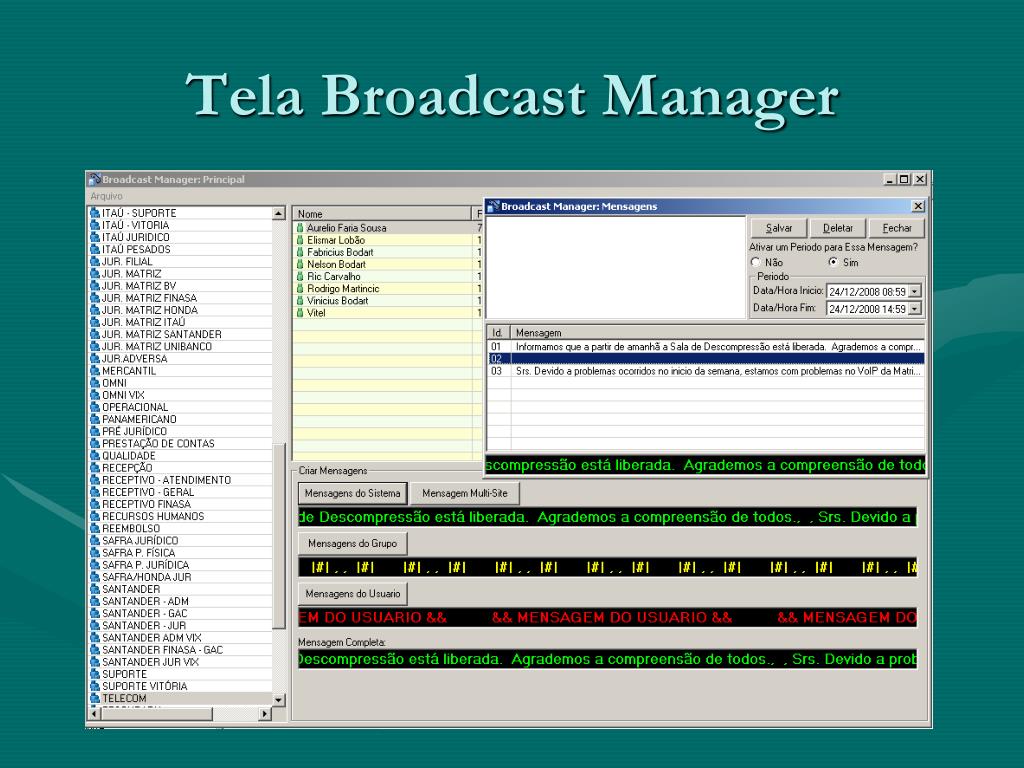Click the Id. column header
The width and height of the screenshot is (1024, 768).
click(499, 332)
